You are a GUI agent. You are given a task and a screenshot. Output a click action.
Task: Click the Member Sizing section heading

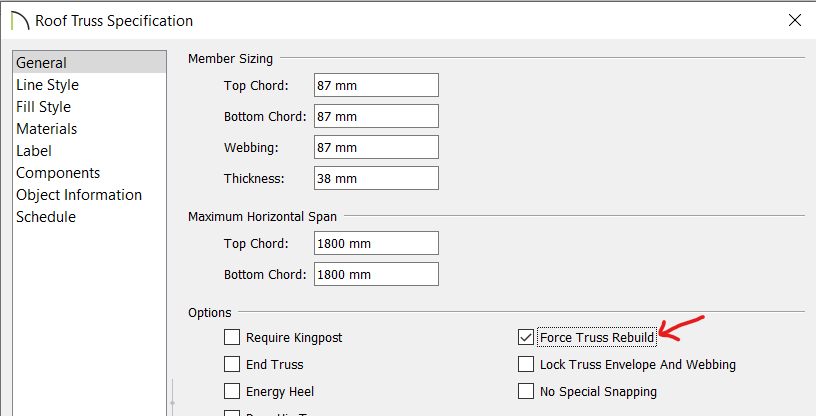[230, 58]
